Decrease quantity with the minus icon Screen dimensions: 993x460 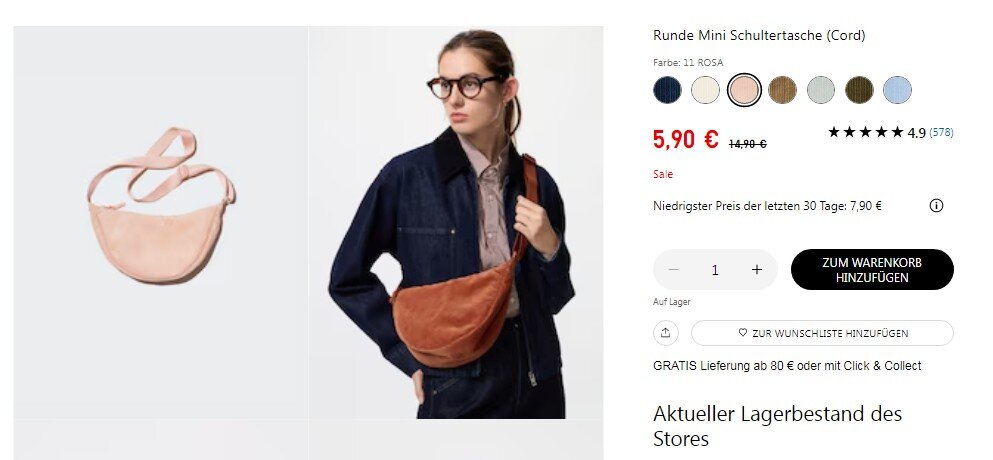[x=673, y=269]
